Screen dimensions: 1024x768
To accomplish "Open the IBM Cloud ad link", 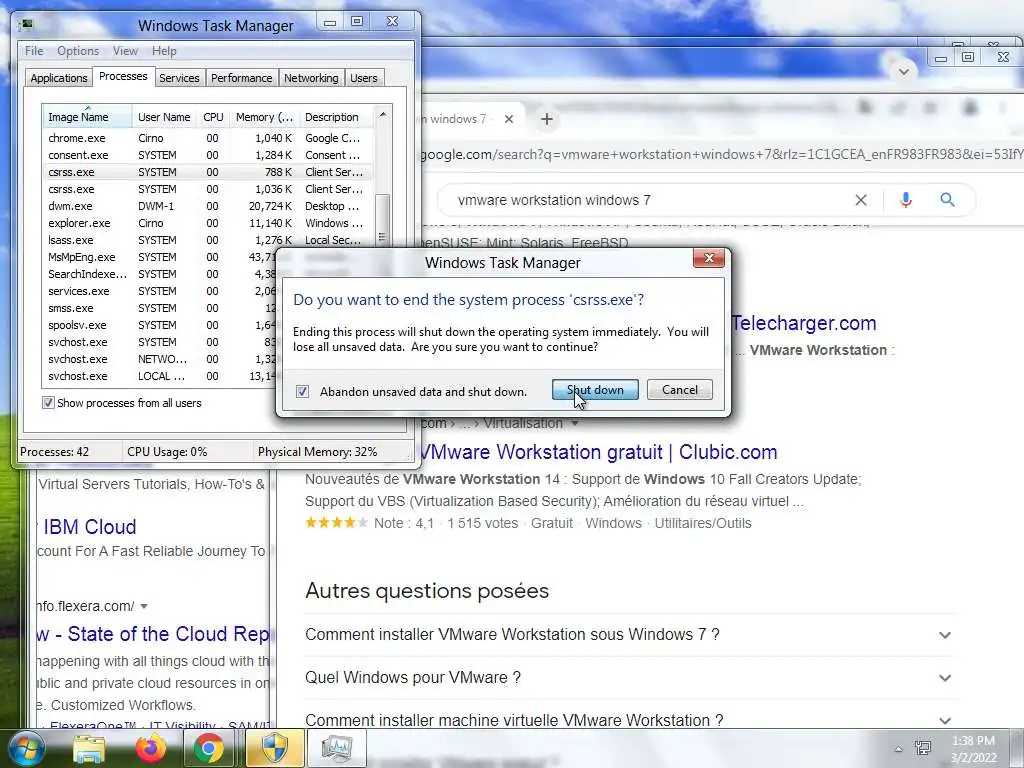I will click(89, 527).
